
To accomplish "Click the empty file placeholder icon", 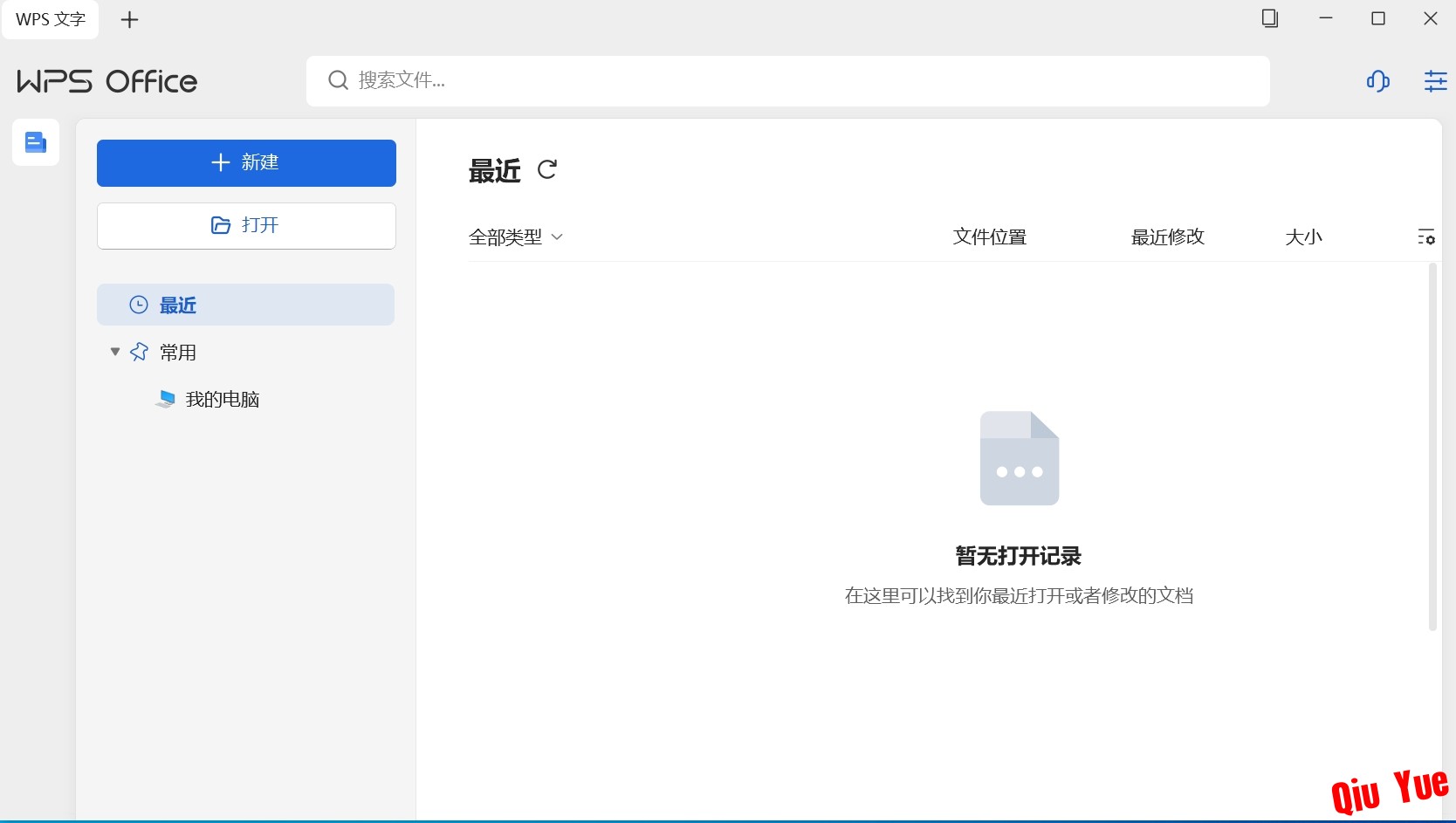I will [x=1020, y=458].
